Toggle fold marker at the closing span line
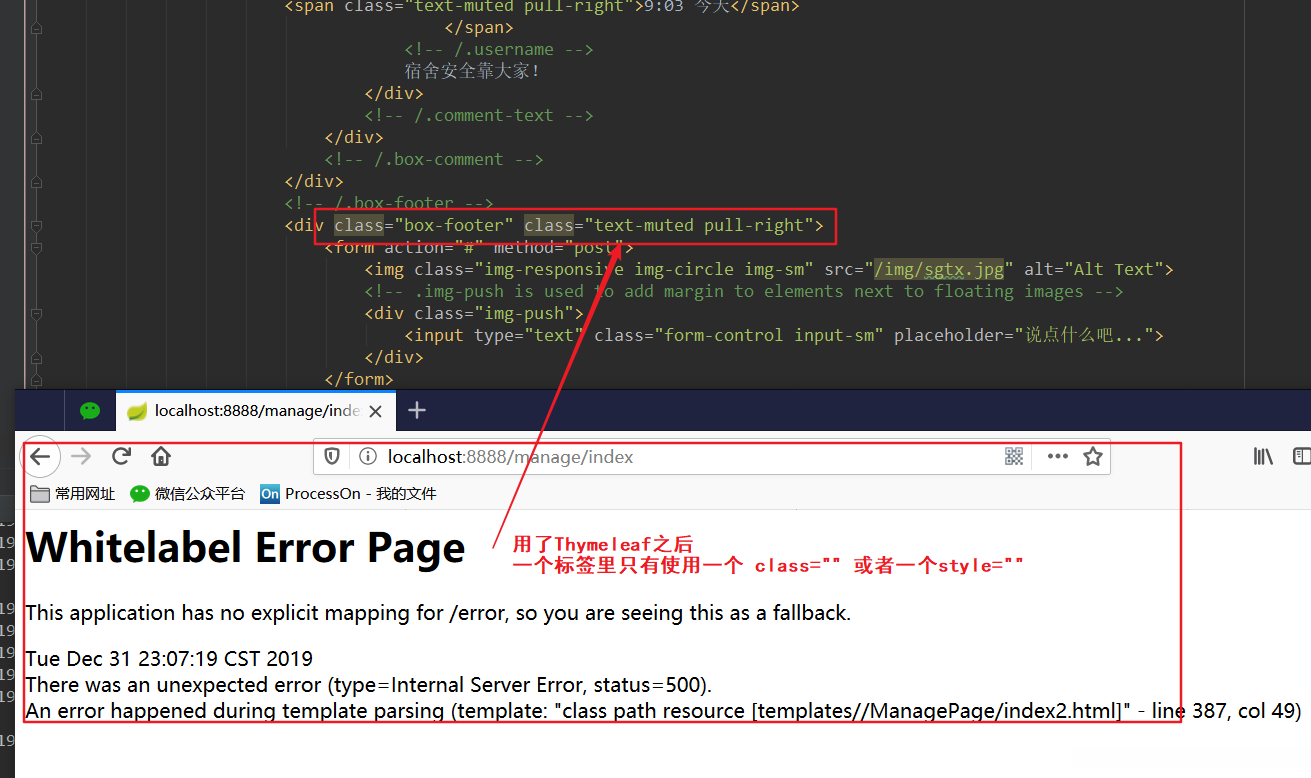The width and height of the screenshot is (1311, 778). pyautogui.click(x=37, y=28)
